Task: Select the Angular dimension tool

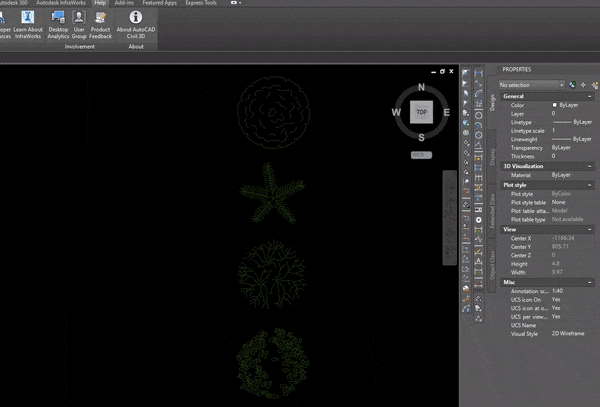Action: point(478,145)
